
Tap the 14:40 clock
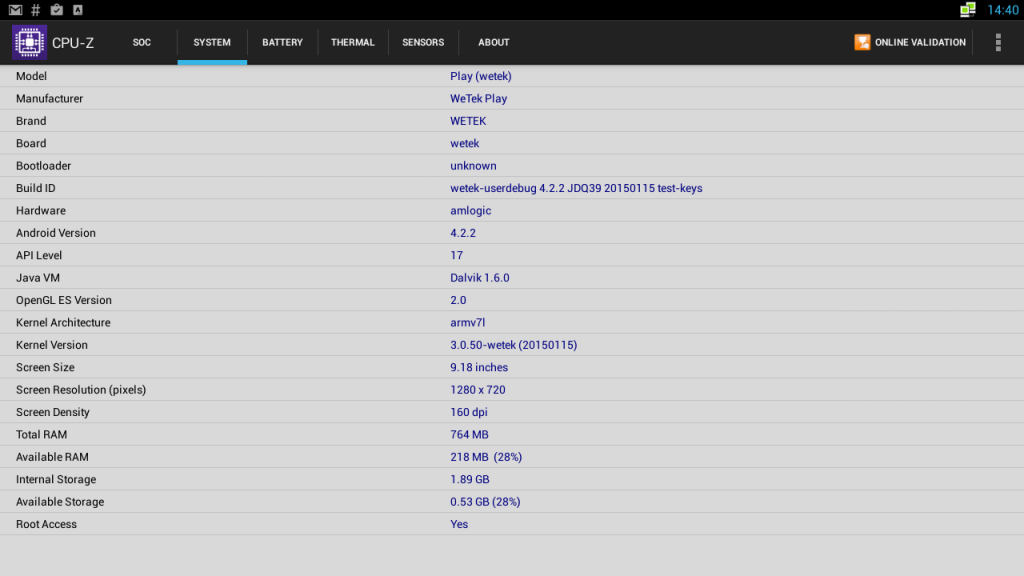[x=1002, y=10]
